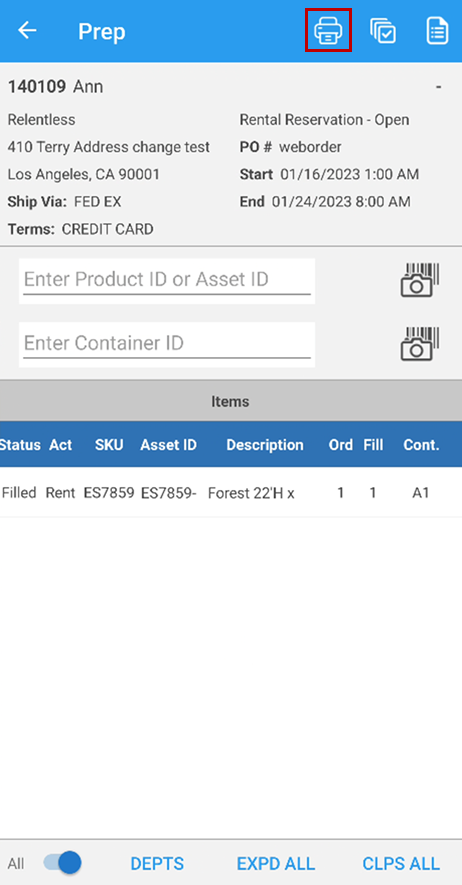This screenshot has height=885, width=462.
Task: Select the Forest 22'H x item row
Action: coord(231,492)
